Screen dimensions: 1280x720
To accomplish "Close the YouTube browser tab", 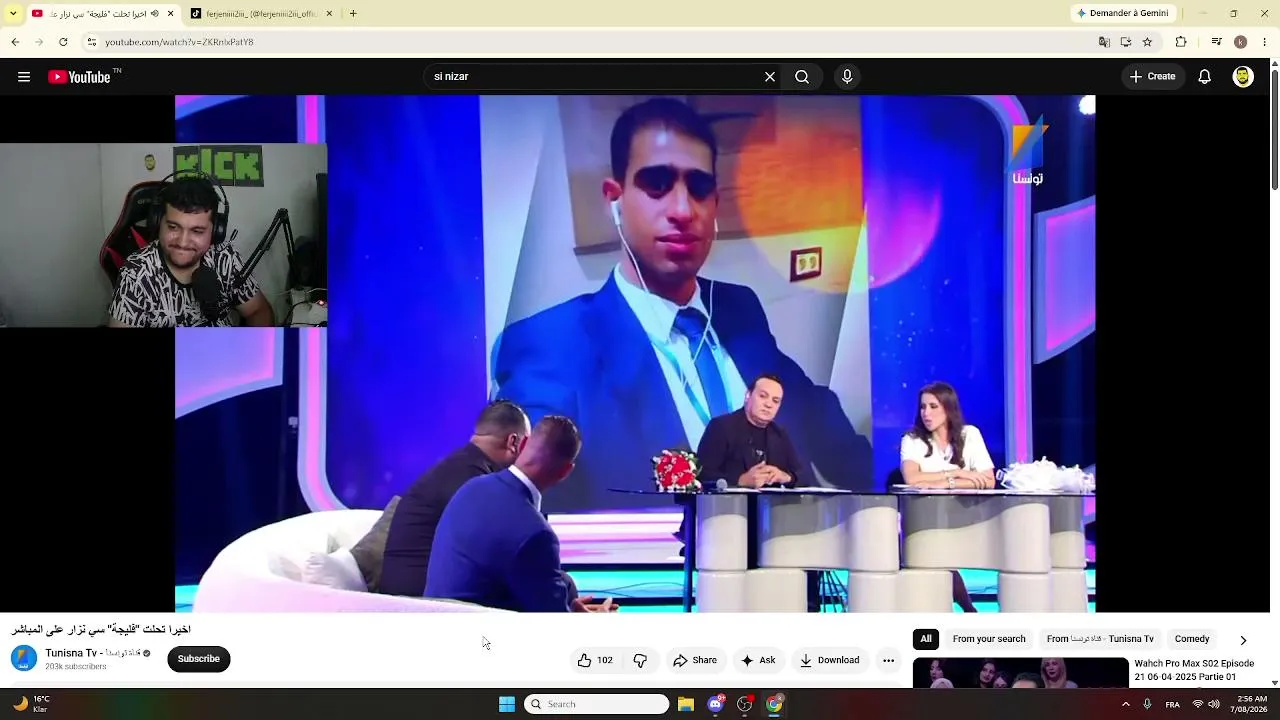I will pos(170,14).
